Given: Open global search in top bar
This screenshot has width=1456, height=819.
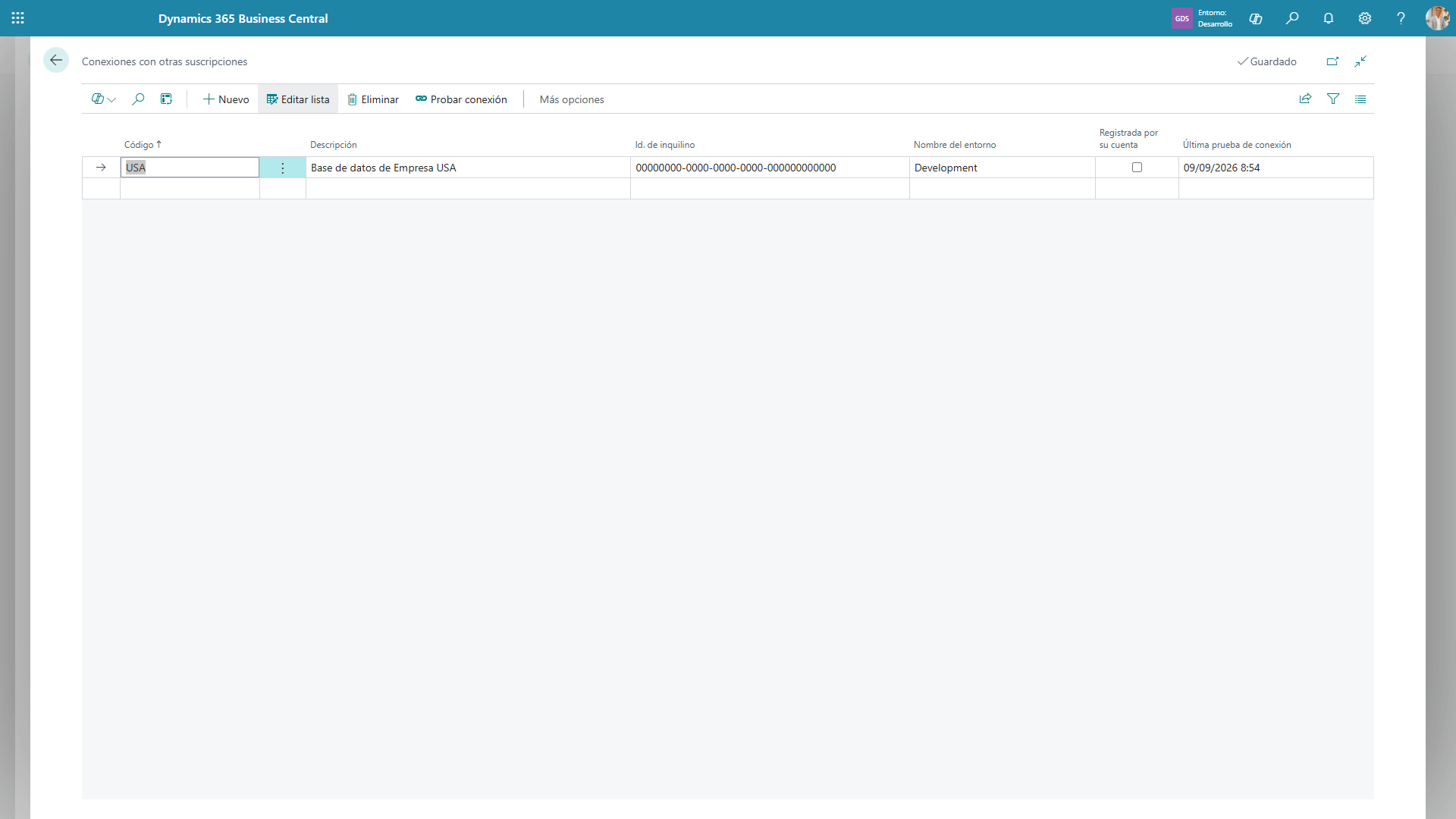Looking at the screenshot, I should [x=1292, y=18].
